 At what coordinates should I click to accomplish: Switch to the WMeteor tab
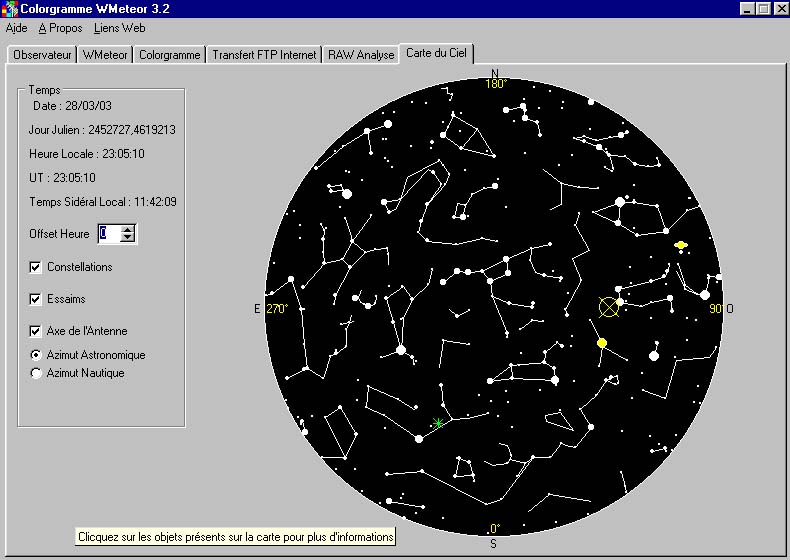pyautogui.click(x=105, y=54)
